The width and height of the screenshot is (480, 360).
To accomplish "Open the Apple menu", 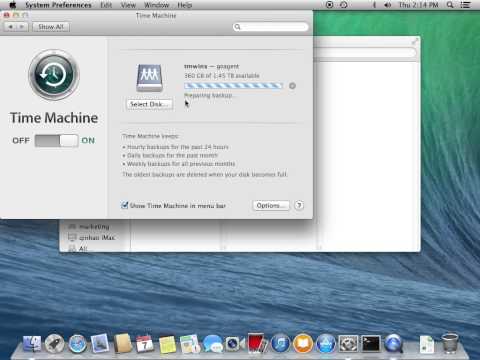I will pos(13,5).
